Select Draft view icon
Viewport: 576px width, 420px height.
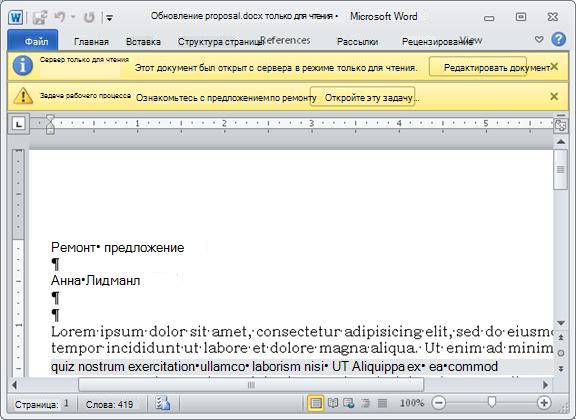382,403
